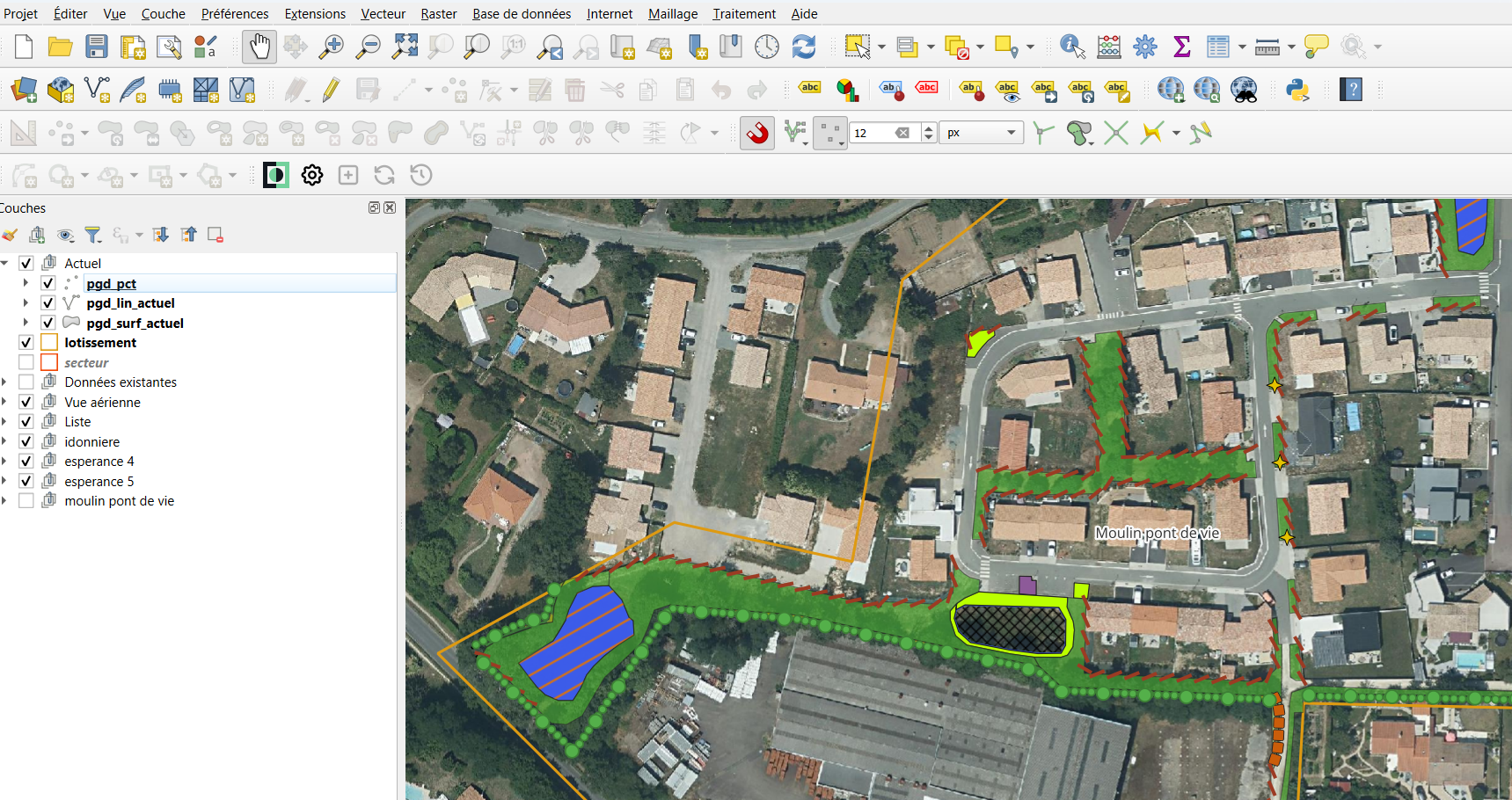Expand the pgd_surf_actuel layer legend

[26, 323]
